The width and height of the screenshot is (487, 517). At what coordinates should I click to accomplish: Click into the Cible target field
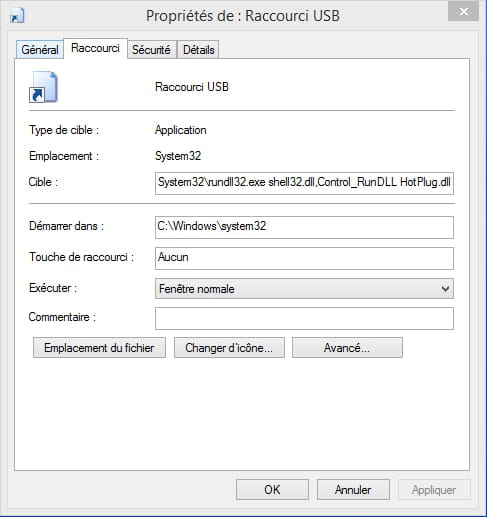(304, 183)
